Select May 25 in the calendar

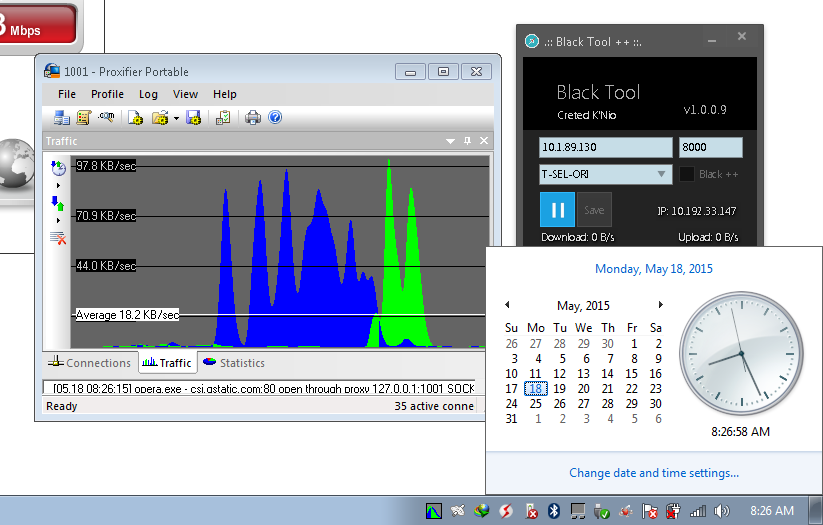tap(535, 404)
